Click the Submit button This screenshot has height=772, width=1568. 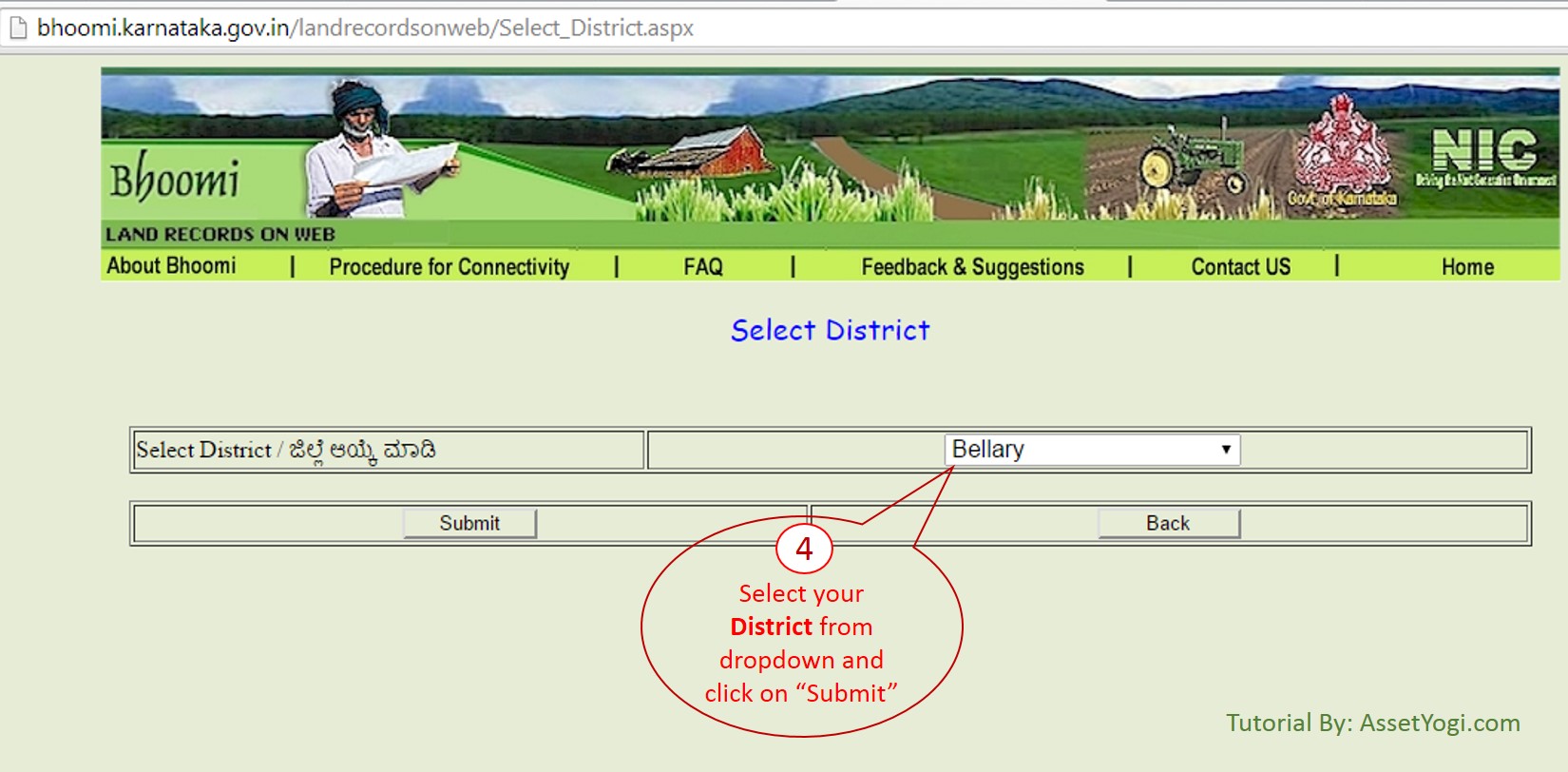[x=469, y=524]
